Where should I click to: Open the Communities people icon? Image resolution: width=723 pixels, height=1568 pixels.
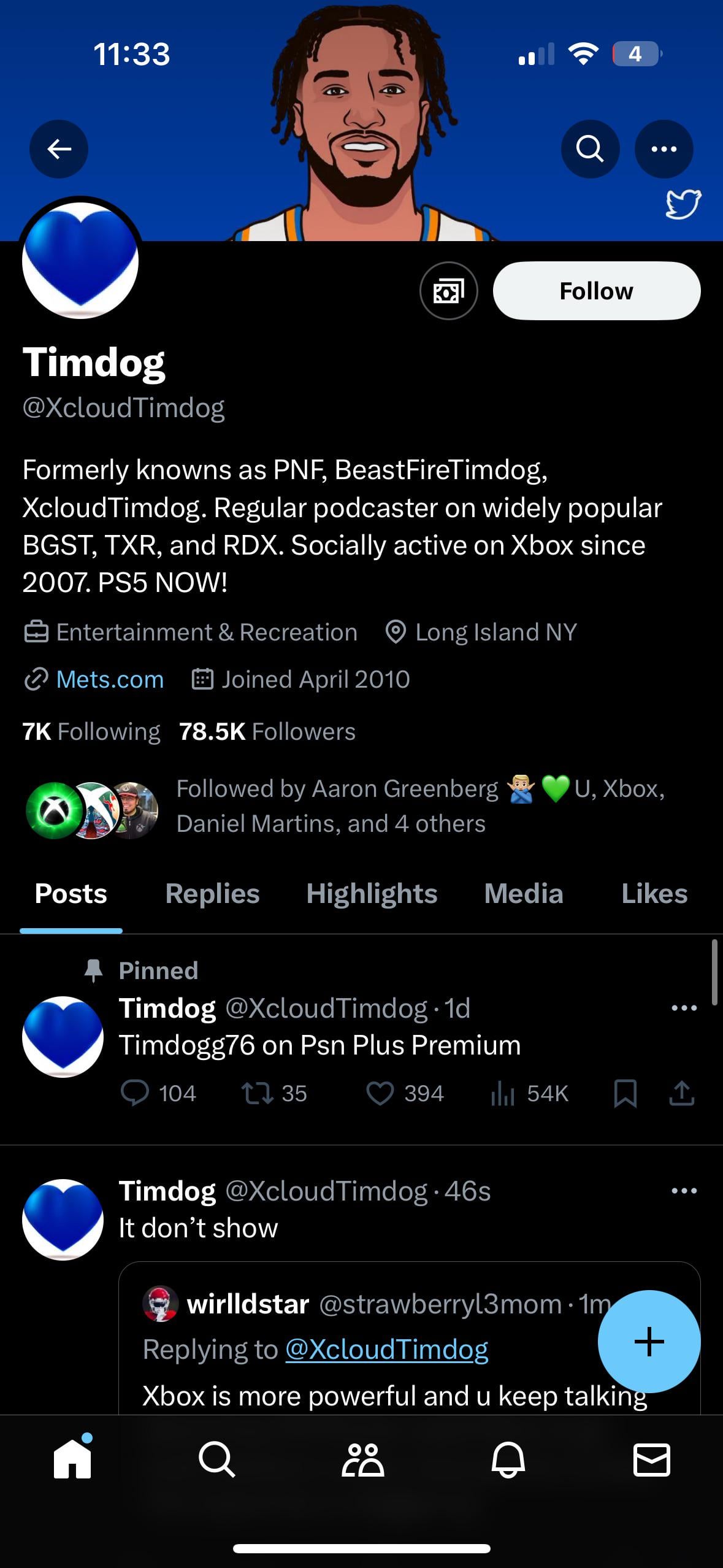click(x=362, y=1459)
